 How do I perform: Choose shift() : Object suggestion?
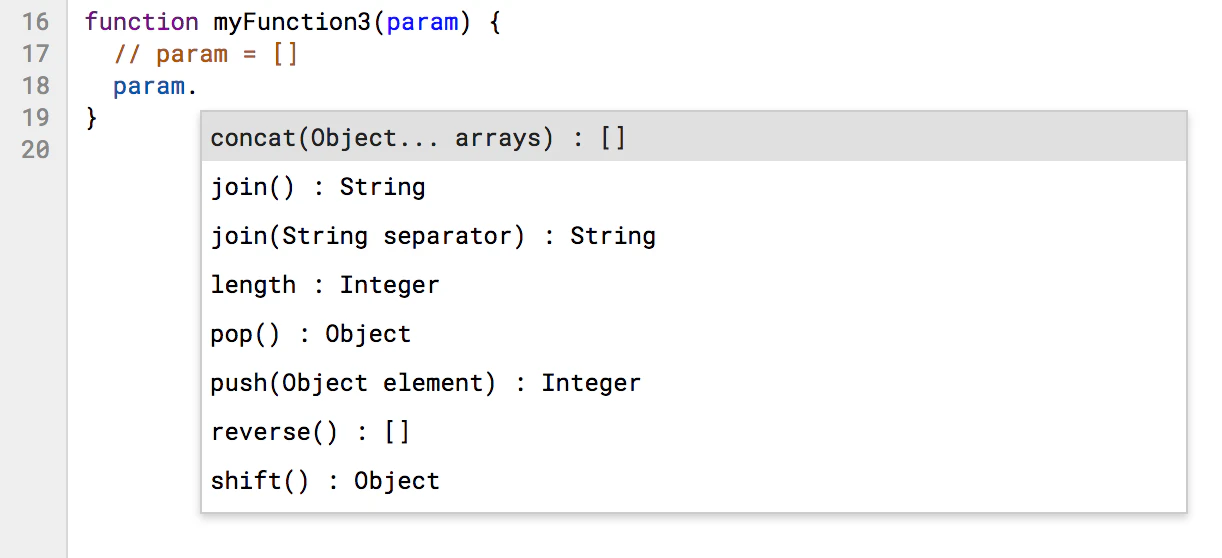click(694, 480)
